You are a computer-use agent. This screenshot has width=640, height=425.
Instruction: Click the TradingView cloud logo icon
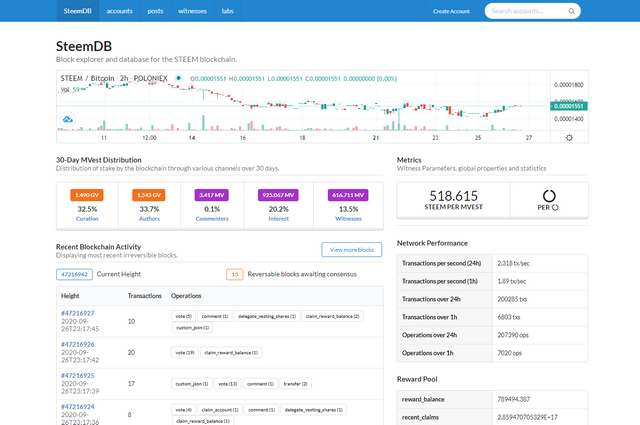(68, 119)
